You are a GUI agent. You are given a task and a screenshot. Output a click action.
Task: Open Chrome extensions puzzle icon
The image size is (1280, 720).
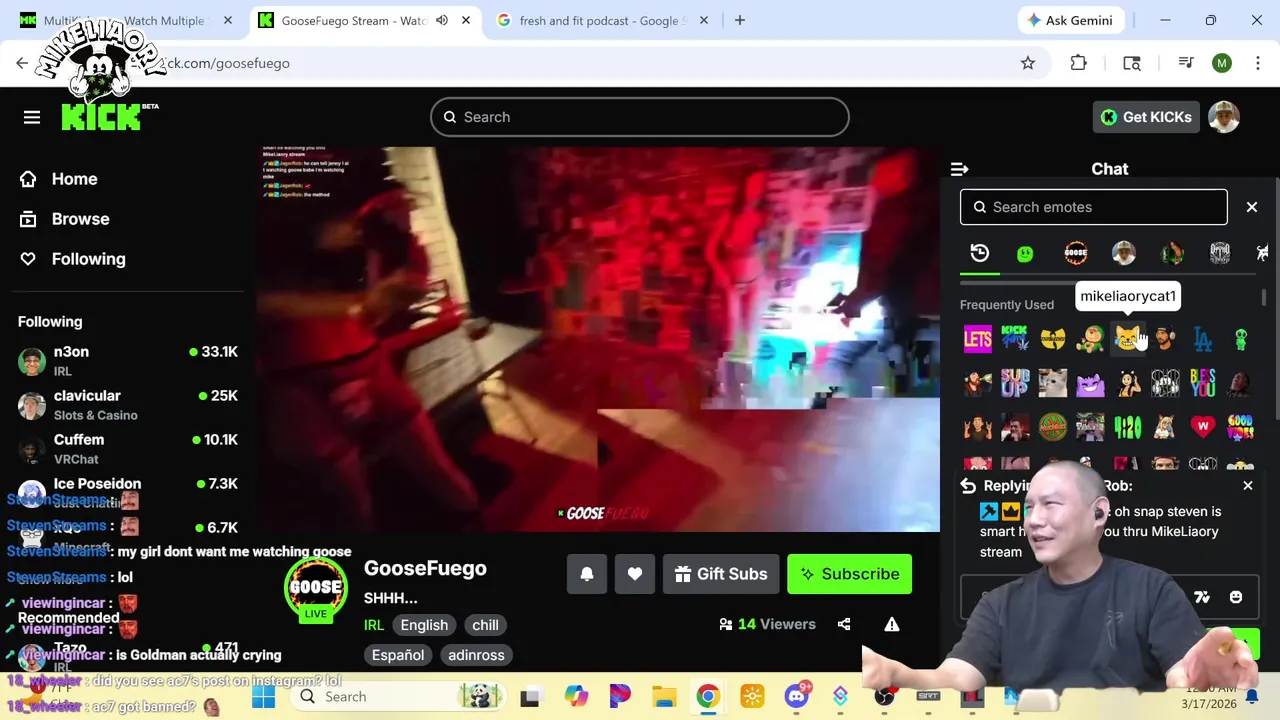pos(1078,63)
